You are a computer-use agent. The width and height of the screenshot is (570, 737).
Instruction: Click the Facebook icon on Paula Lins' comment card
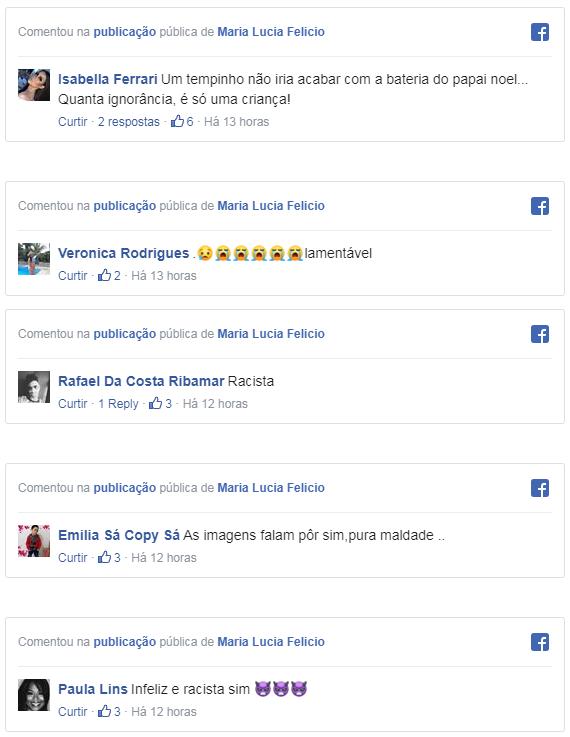tap(540, 642)
